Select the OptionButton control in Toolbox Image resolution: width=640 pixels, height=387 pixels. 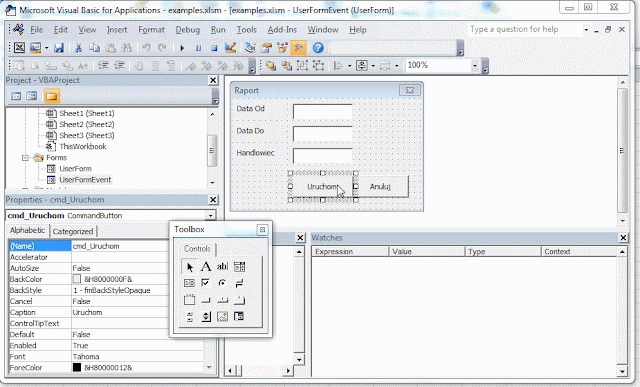pyautogui.click(x=222, y=282)
